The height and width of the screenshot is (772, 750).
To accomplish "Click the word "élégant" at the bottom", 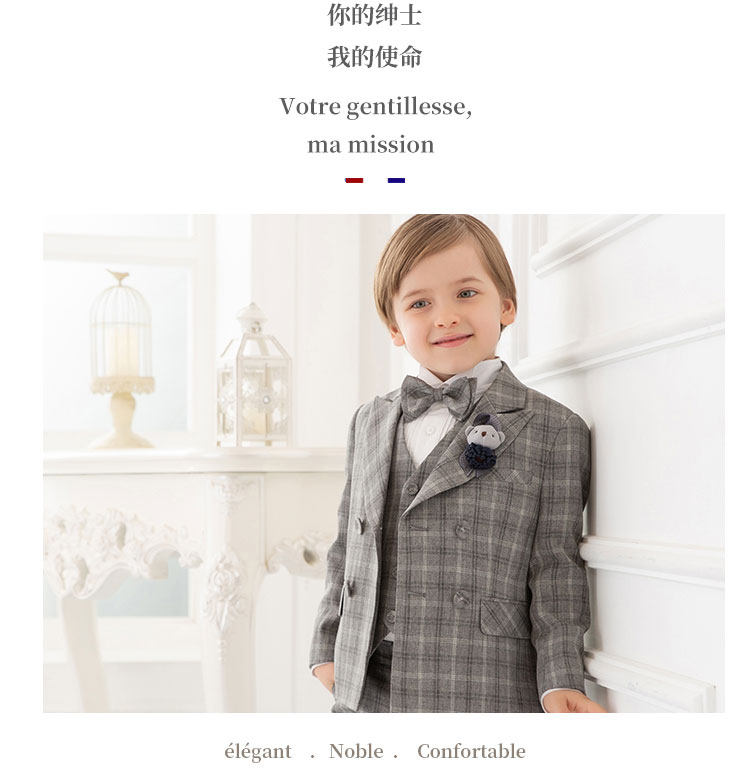I will (x=258, y=752).
